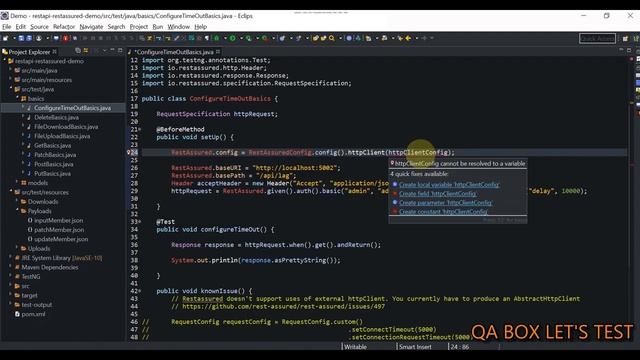Image resolution: width=640 pixels, height=360 pixels.
Task: Click the Last Edit Location icon
Action: tap(400, 38)
